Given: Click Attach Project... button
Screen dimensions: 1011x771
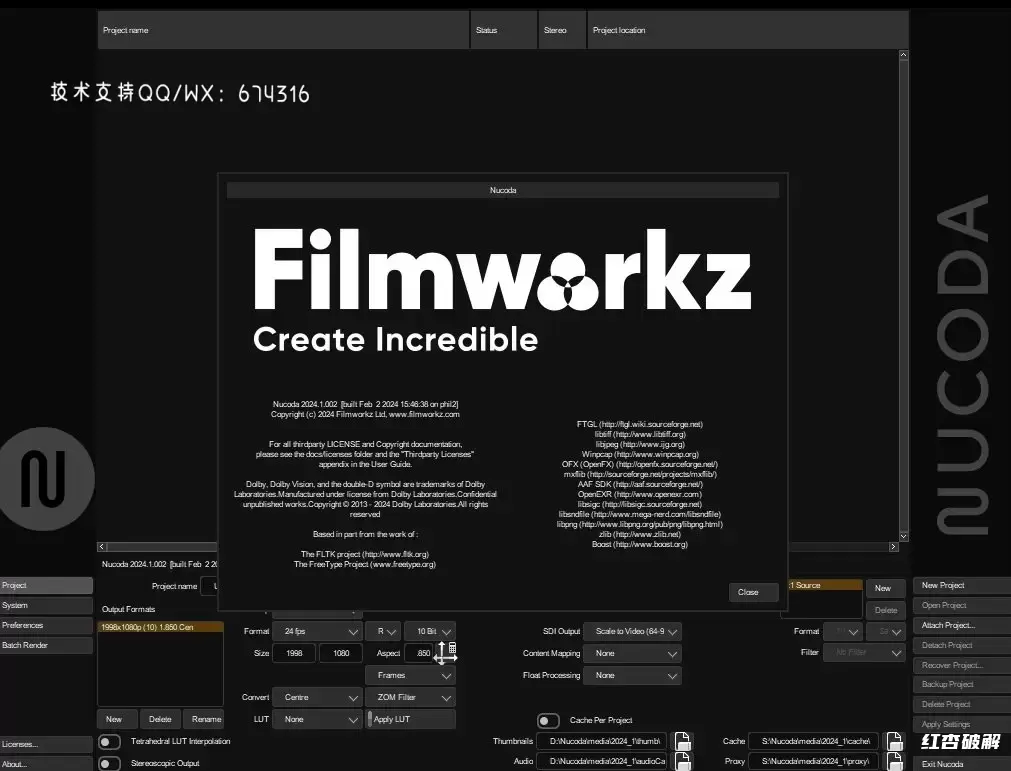Looking at the screenshot, I should point(962,625).
